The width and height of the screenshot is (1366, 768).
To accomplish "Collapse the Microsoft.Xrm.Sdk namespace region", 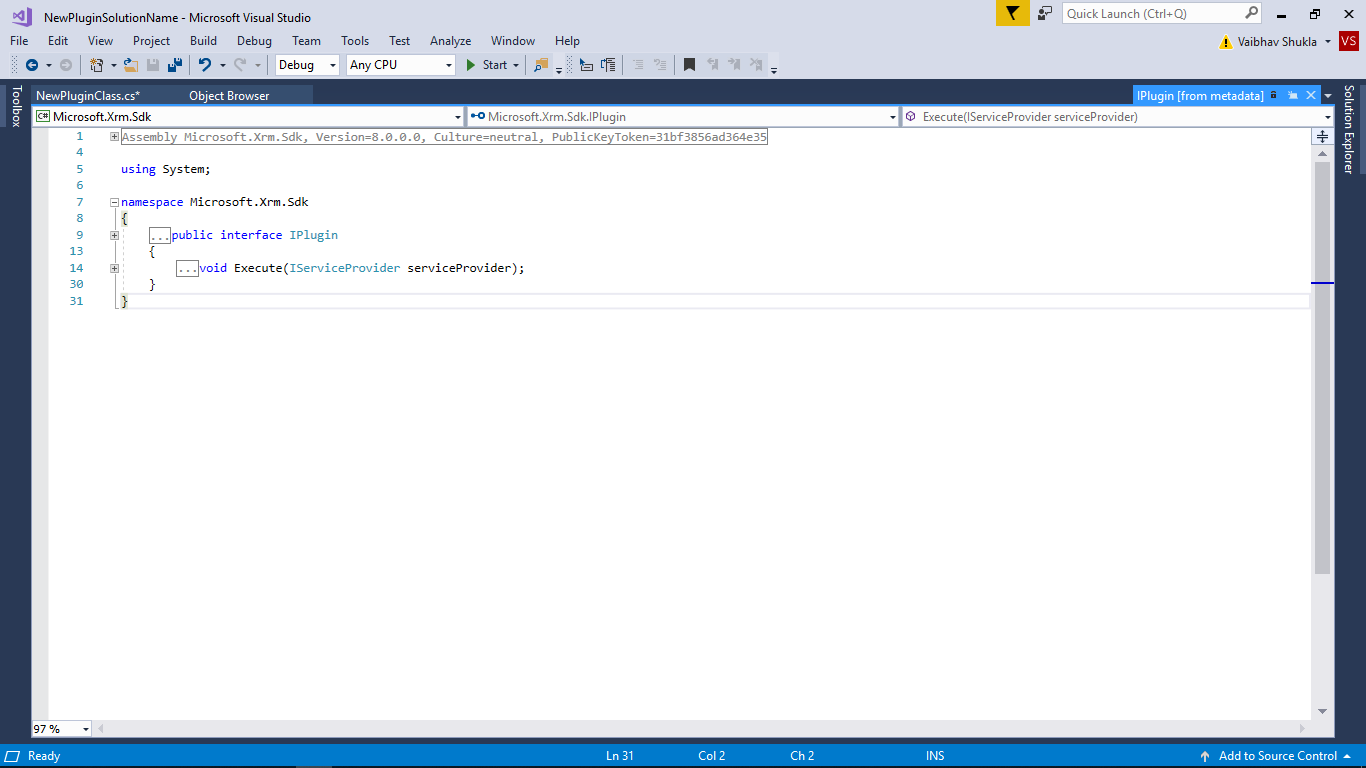I will coord(113,201).
